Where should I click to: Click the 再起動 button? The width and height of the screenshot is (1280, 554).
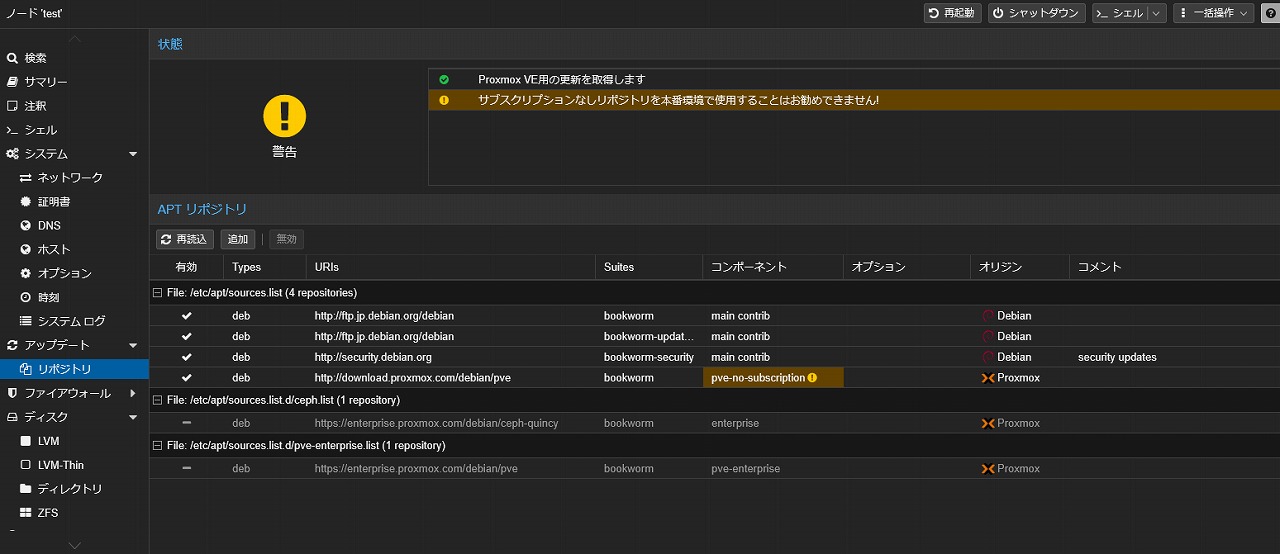tap(952, 13)
